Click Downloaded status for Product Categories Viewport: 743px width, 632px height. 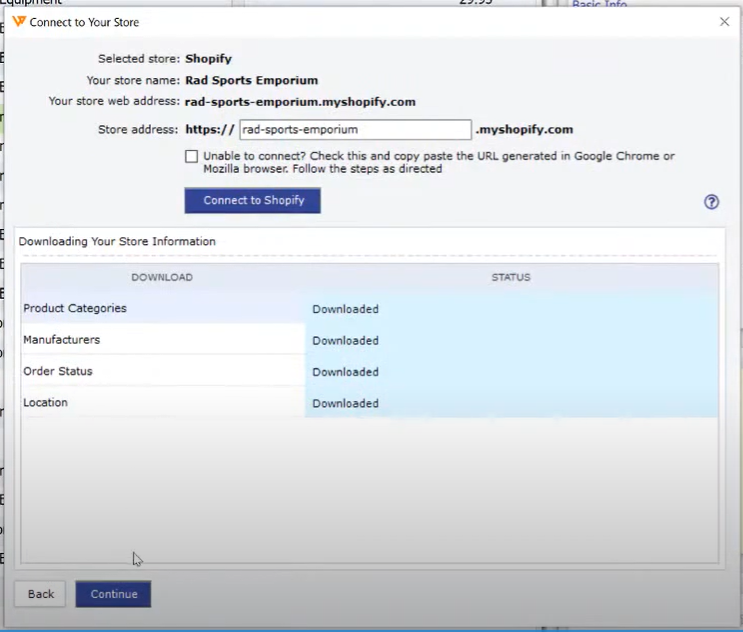(345, 309)
